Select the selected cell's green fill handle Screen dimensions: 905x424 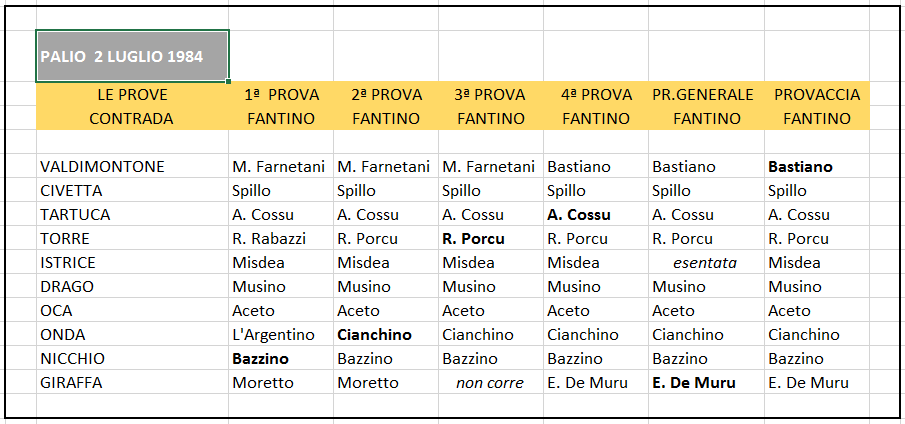click(229, 82)
